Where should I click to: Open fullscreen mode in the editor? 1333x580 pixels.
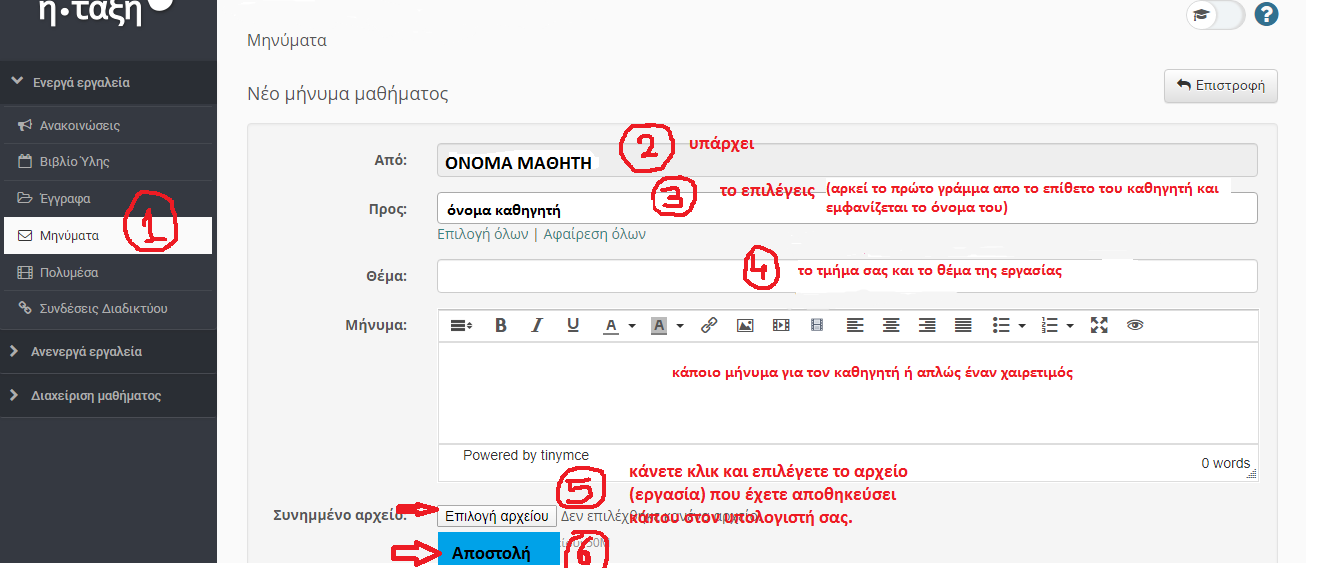1099,326
